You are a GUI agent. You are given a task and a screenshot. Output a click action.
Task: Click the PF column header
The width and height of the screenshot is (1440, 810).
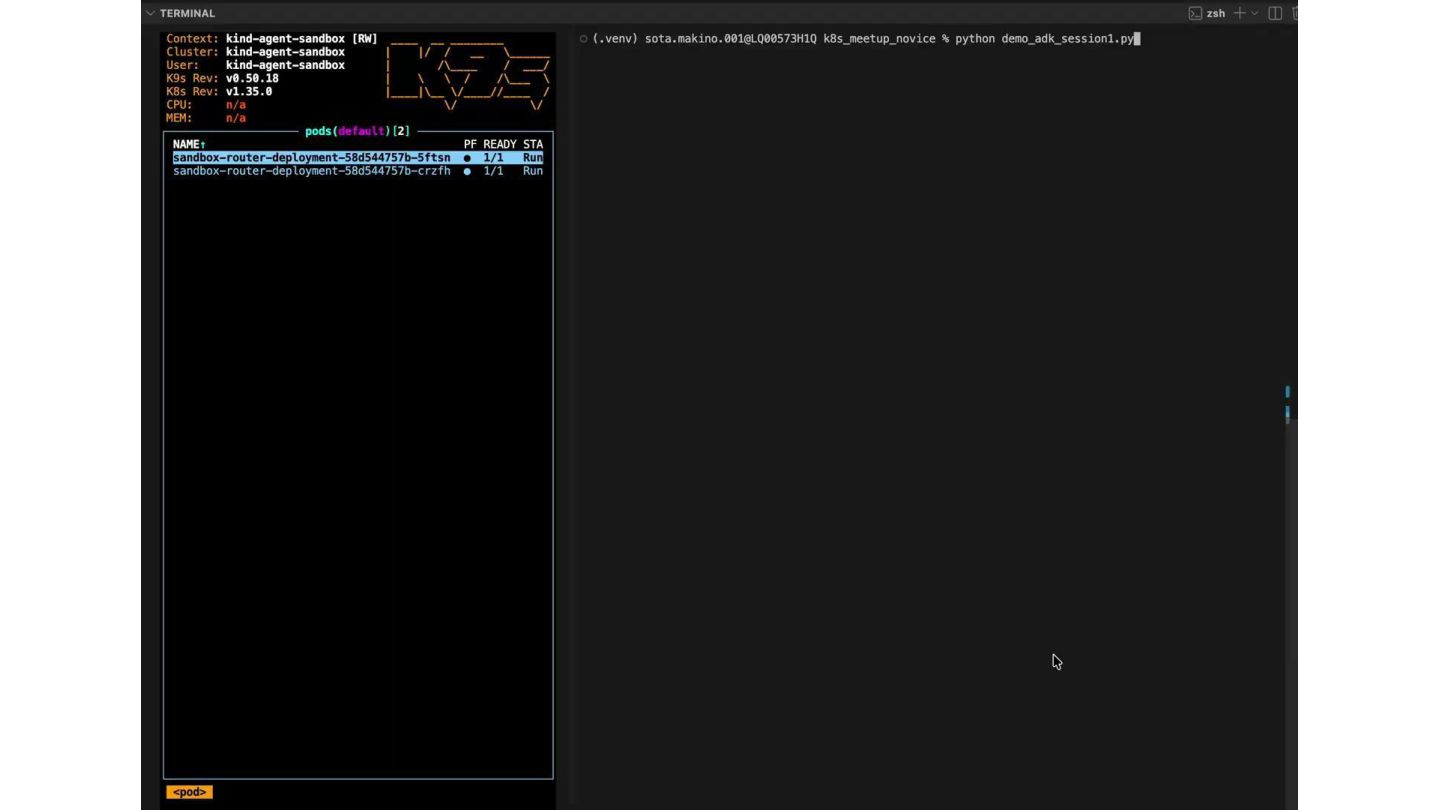coord(470,144)
